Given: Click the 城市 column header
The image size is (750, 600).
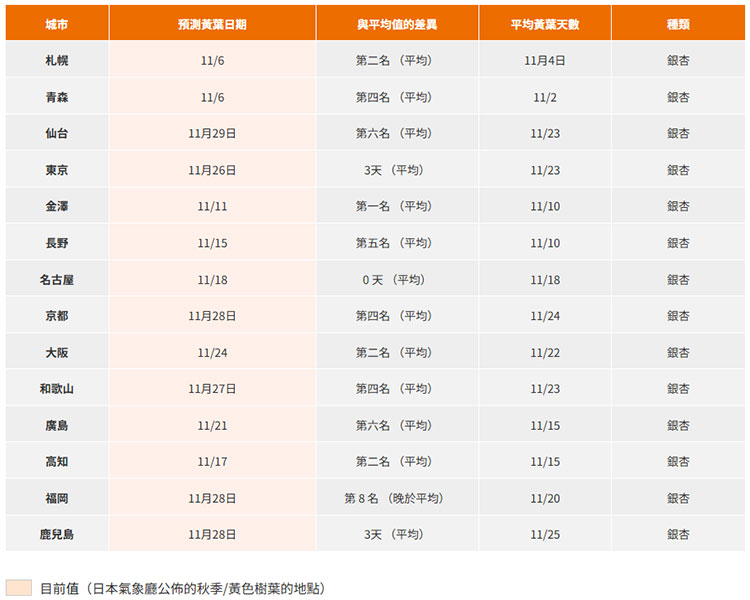Looking at the screenshot, I should [57, 23].
